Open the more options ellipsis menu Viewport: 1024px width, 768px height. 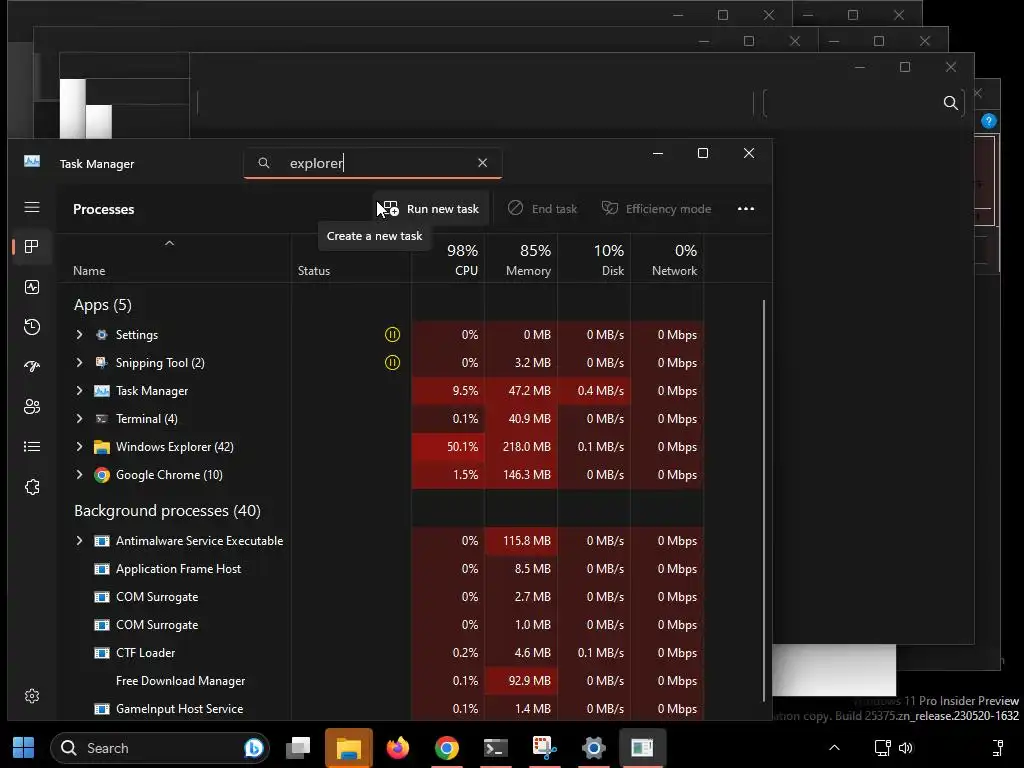[x=746, y=209]
